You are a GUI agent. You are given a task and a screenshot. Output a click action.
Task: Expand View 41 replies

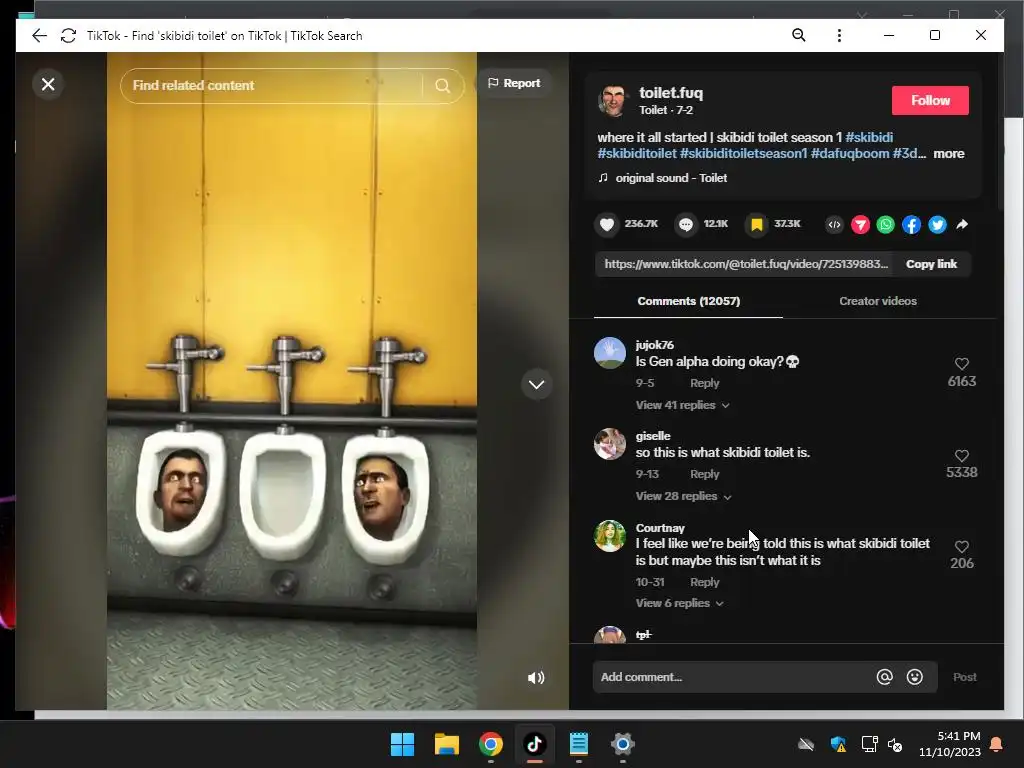(x=682, y=405)
